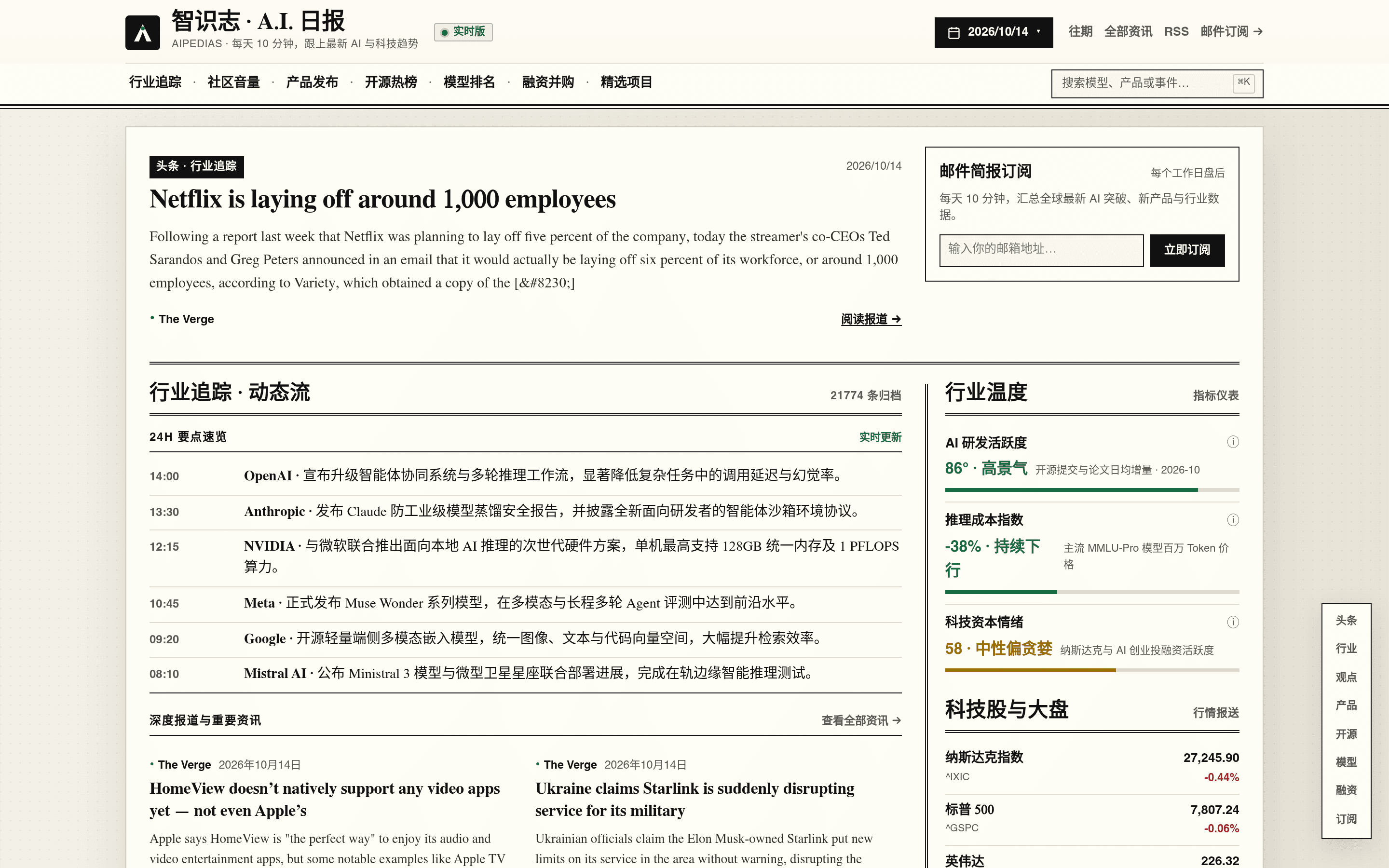Open 全部资讯 in header
1389x868 pixels.
click(1128, 31)
